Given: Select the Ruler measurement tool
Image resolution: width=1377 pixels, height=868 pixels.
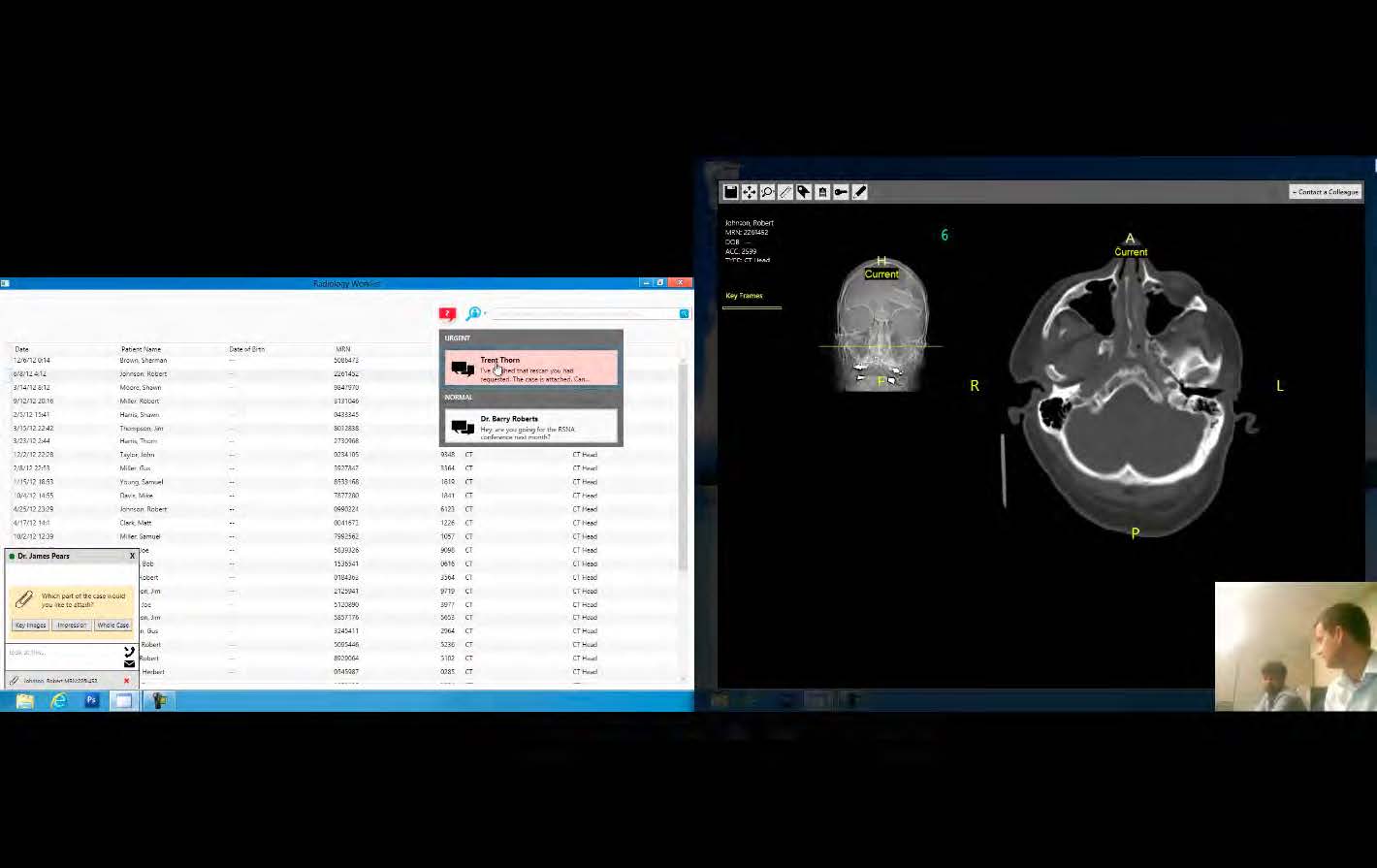Looking at the screenshot, I should click(x=785, y=191).
